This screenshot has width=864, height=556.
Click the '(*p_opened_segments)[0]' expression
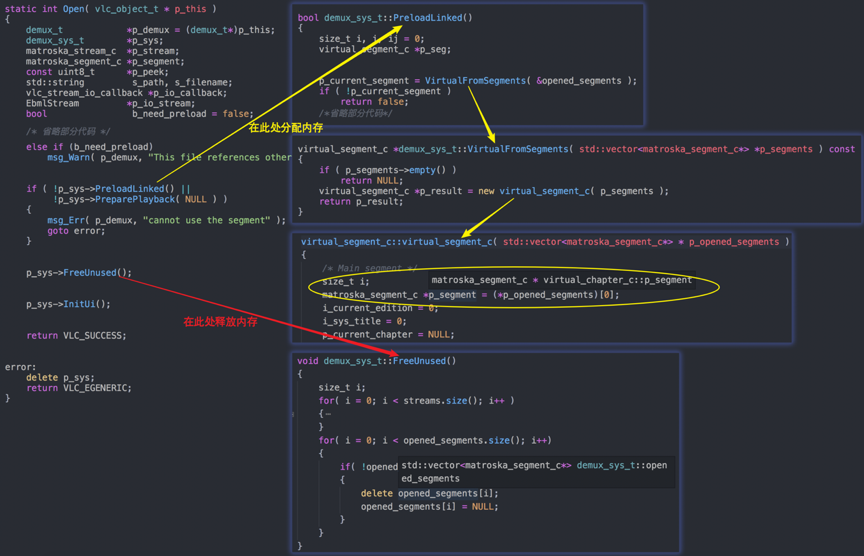tap(553, 295)
